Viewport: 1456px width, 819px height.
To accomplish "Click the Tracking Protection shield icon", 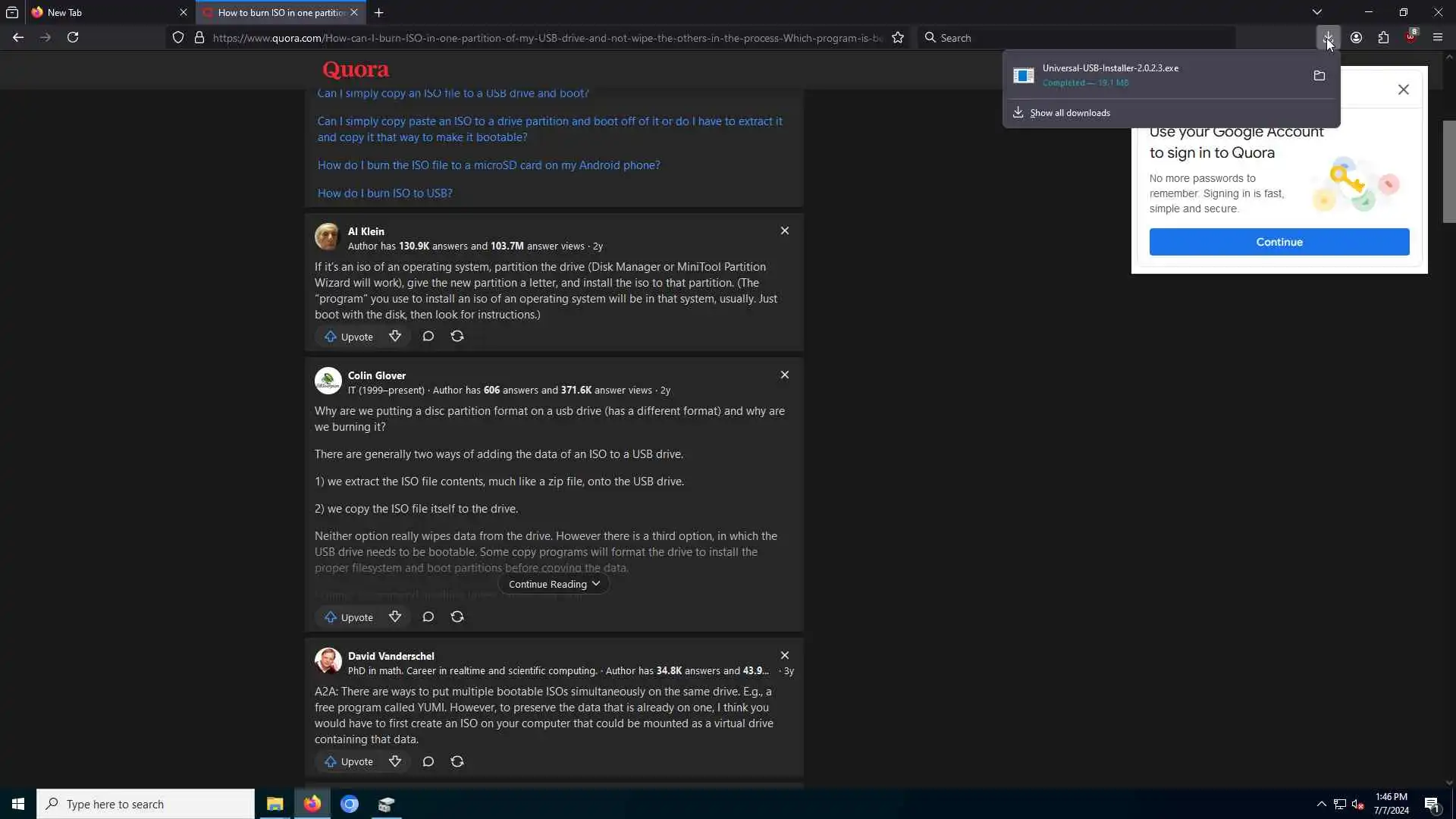I will pyautogui.click(x=178, y=37).
